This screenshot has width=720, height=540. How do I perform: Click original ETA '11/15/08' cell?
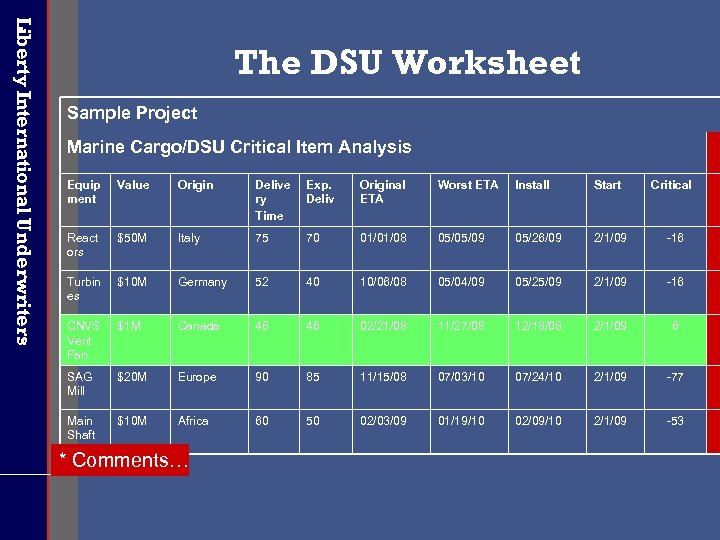click(392, 388)
